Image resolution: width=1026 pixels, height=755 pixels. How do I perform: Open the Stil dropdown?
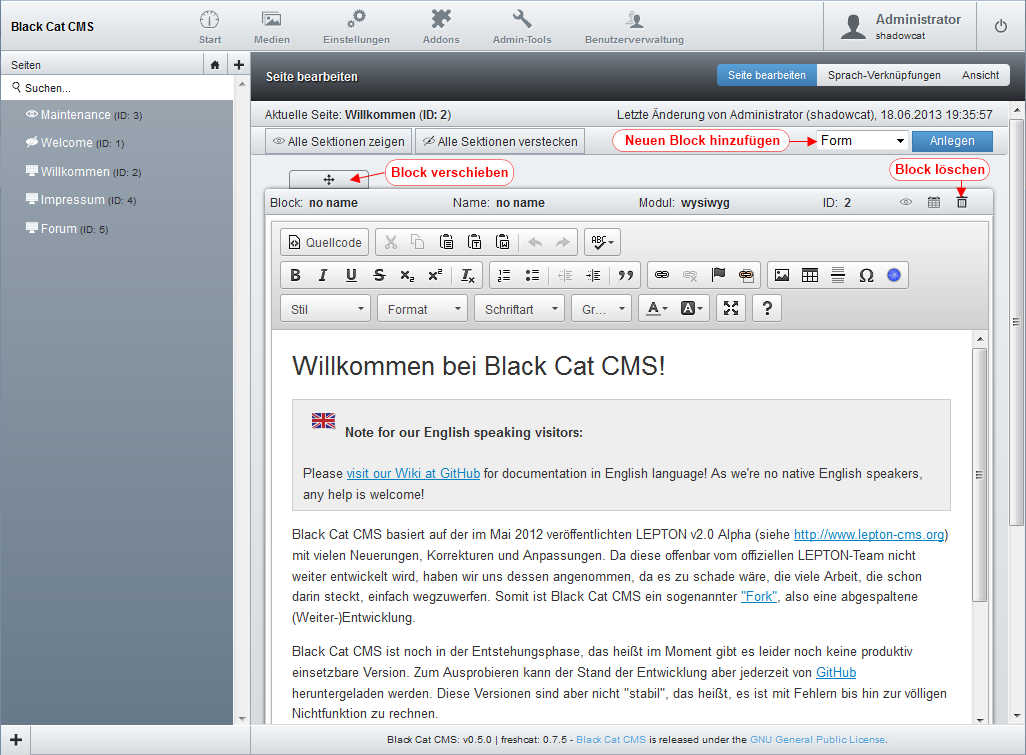coord(325,309)
